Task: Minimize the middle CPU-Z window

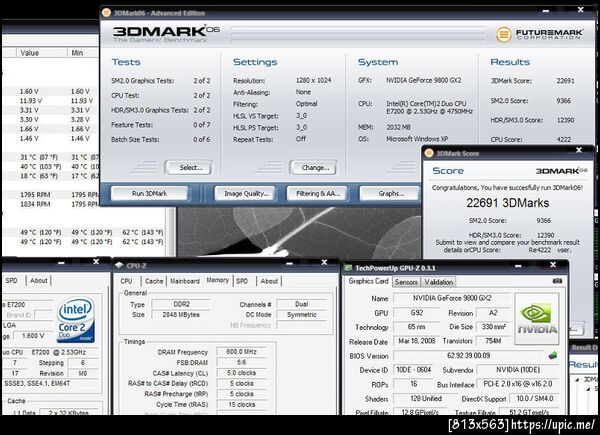Action: (x=289, y=263)
